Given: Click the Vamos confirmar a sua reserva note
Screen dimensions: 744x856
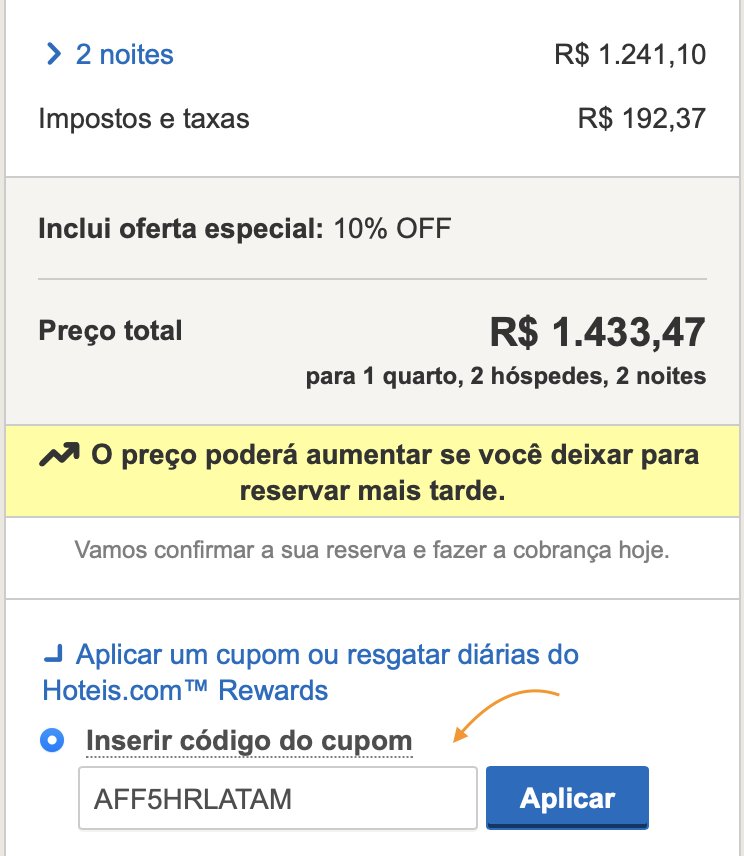Looking at the screenshot, I should [372, 550].
